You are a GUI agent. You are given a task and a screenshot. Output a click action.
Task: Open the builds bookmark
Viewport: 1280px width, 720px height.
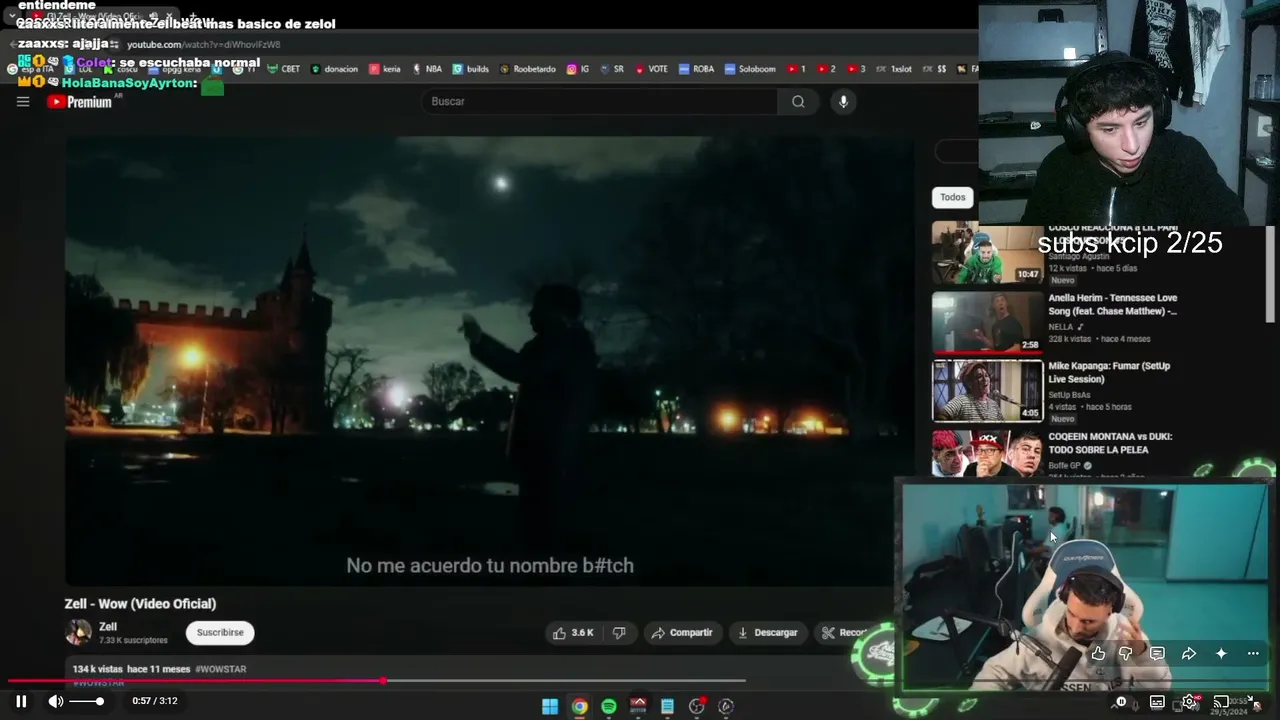coord(471,69)
